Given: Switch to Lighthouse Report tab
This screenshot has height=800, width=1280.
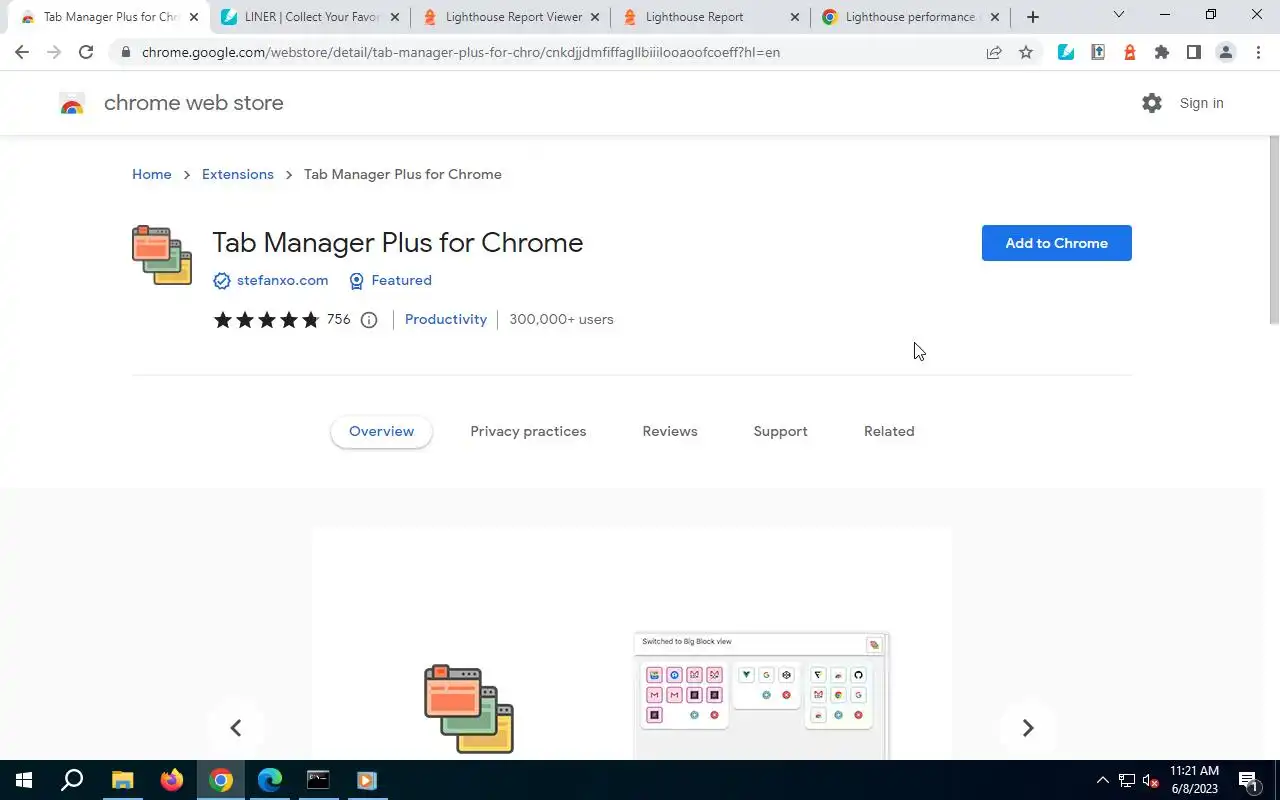Looking at the screenshot, I should click(x=711, y=17).
